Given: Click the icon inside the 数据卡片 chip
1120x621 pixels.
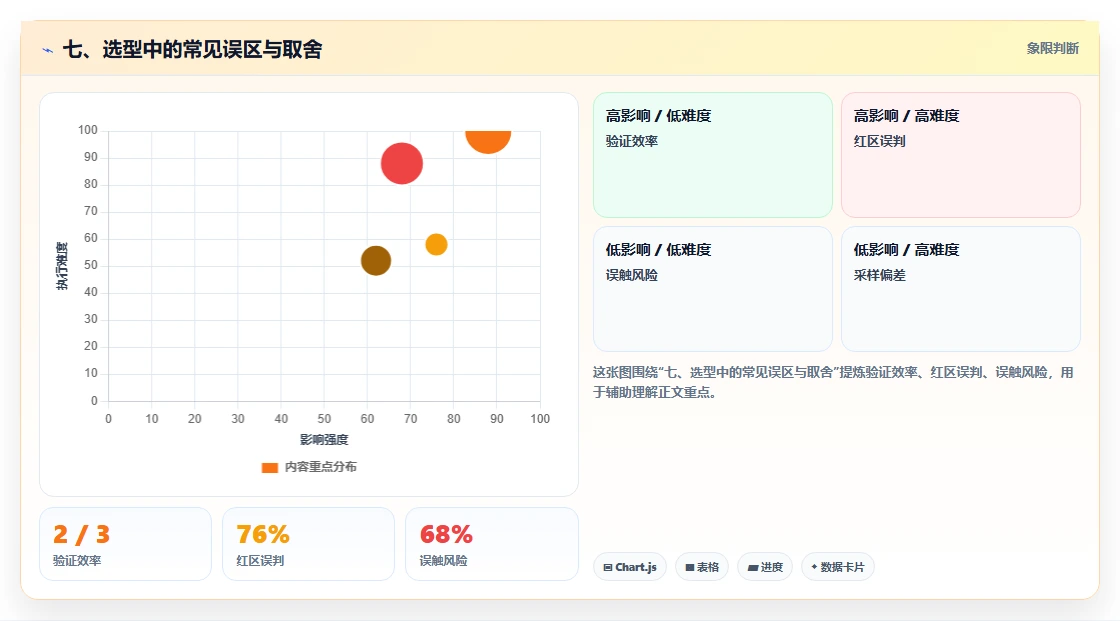Looking at the screenshot, I should [x=814, y=567].
